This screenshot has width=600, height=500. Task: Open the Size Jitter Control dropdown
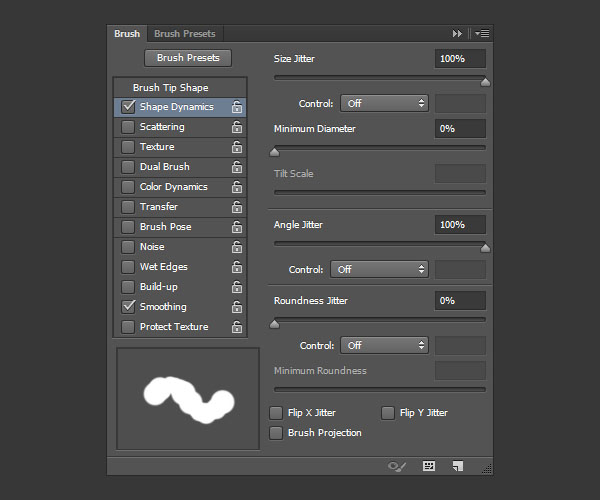click(x=384, y=103)
